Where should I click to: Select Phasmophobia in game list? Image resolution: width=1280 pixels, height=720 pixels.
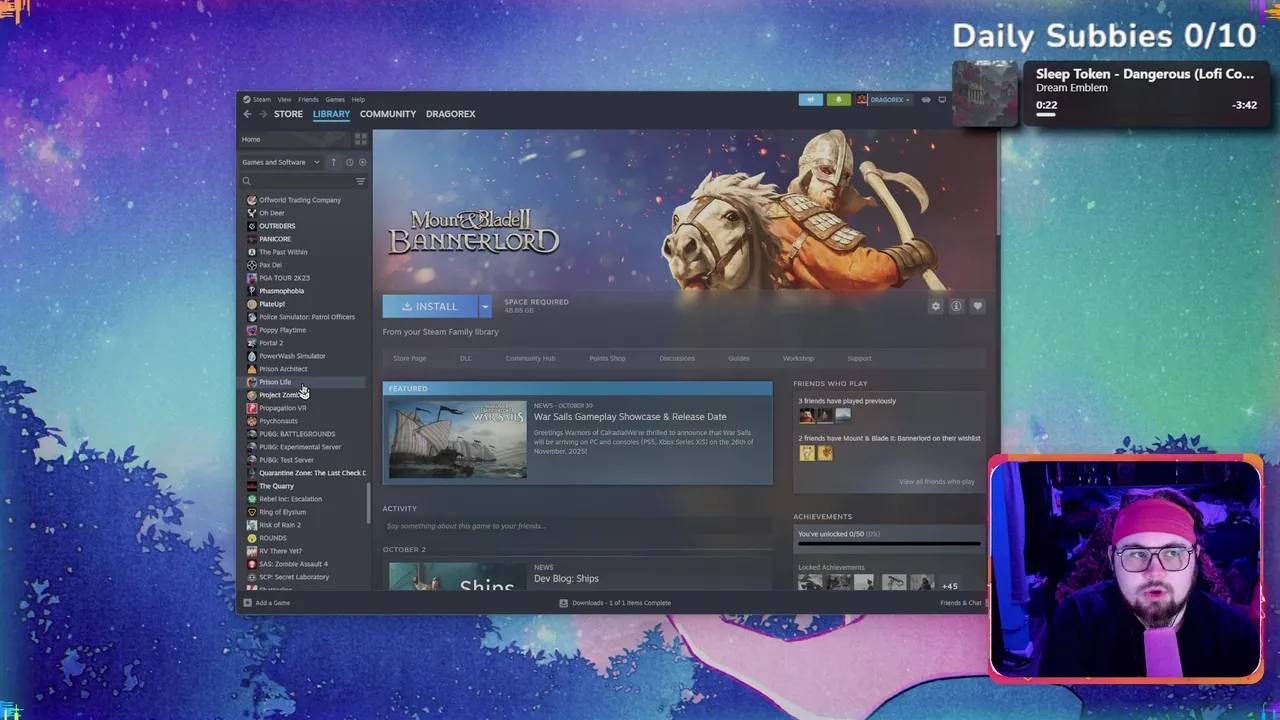[281, 291]
